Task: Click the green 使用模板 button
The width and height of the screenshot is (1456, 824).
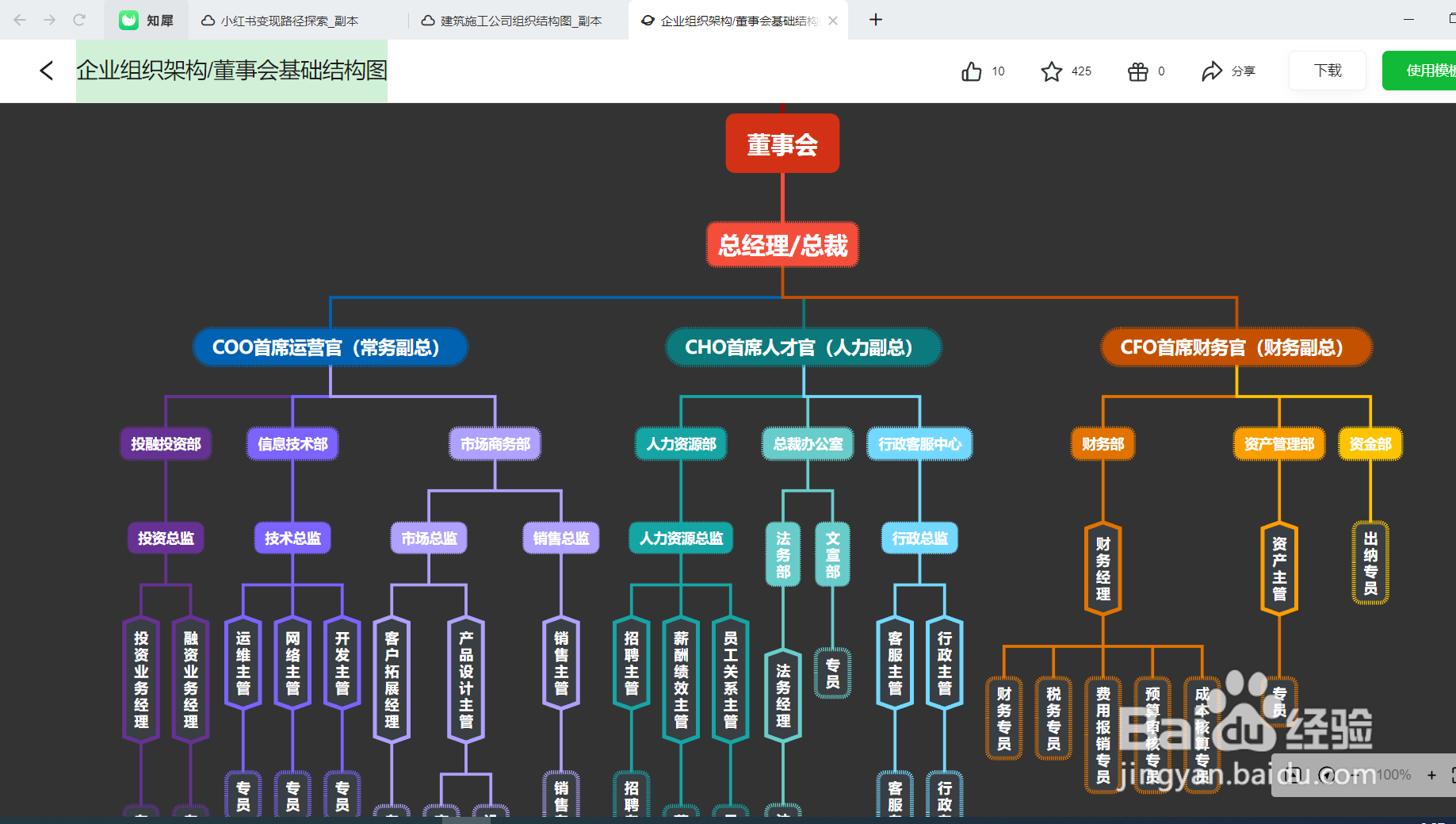Action: (x=1420, y=71)
